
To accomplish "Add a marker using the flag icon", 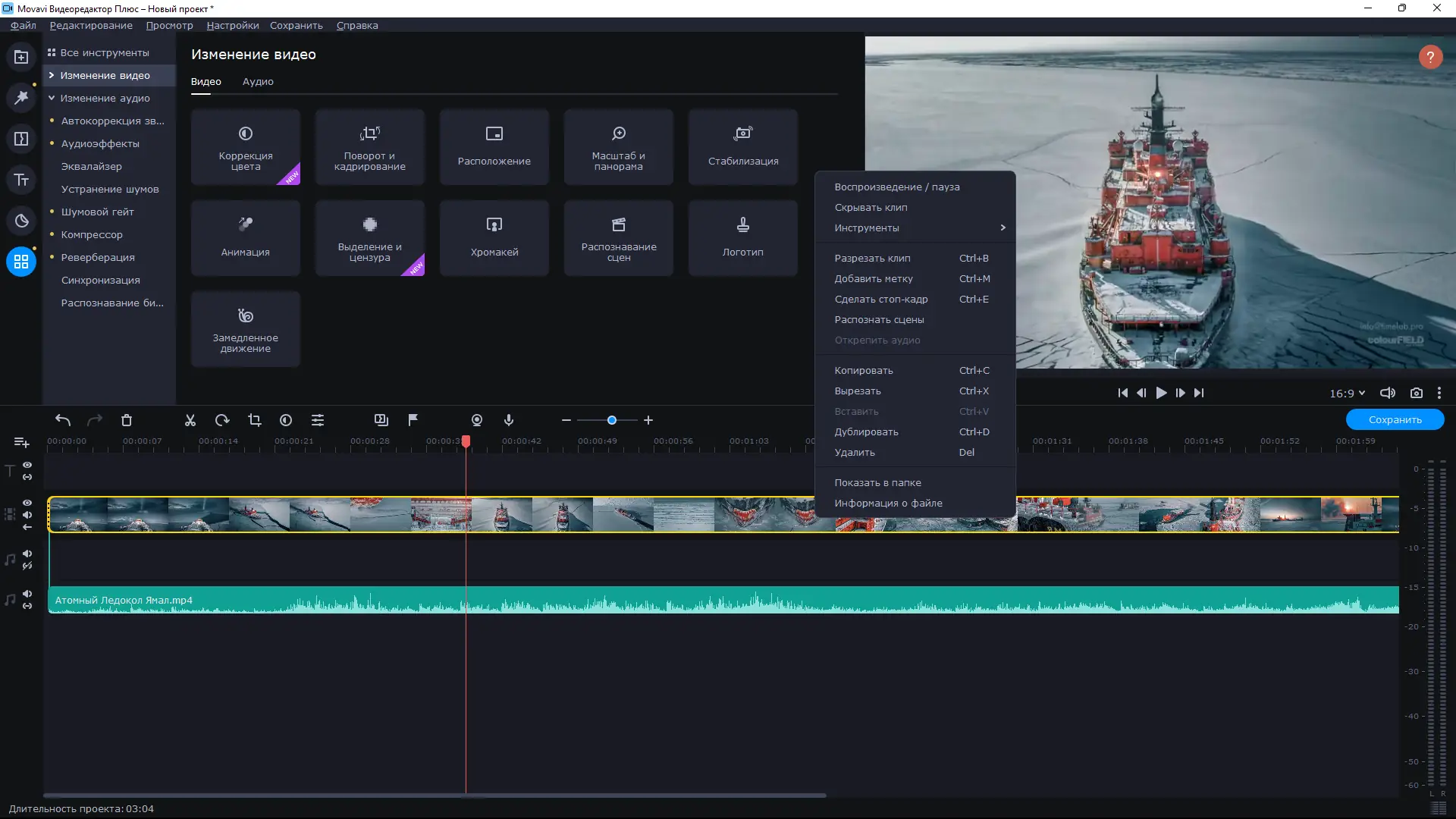I will (412, 420).
